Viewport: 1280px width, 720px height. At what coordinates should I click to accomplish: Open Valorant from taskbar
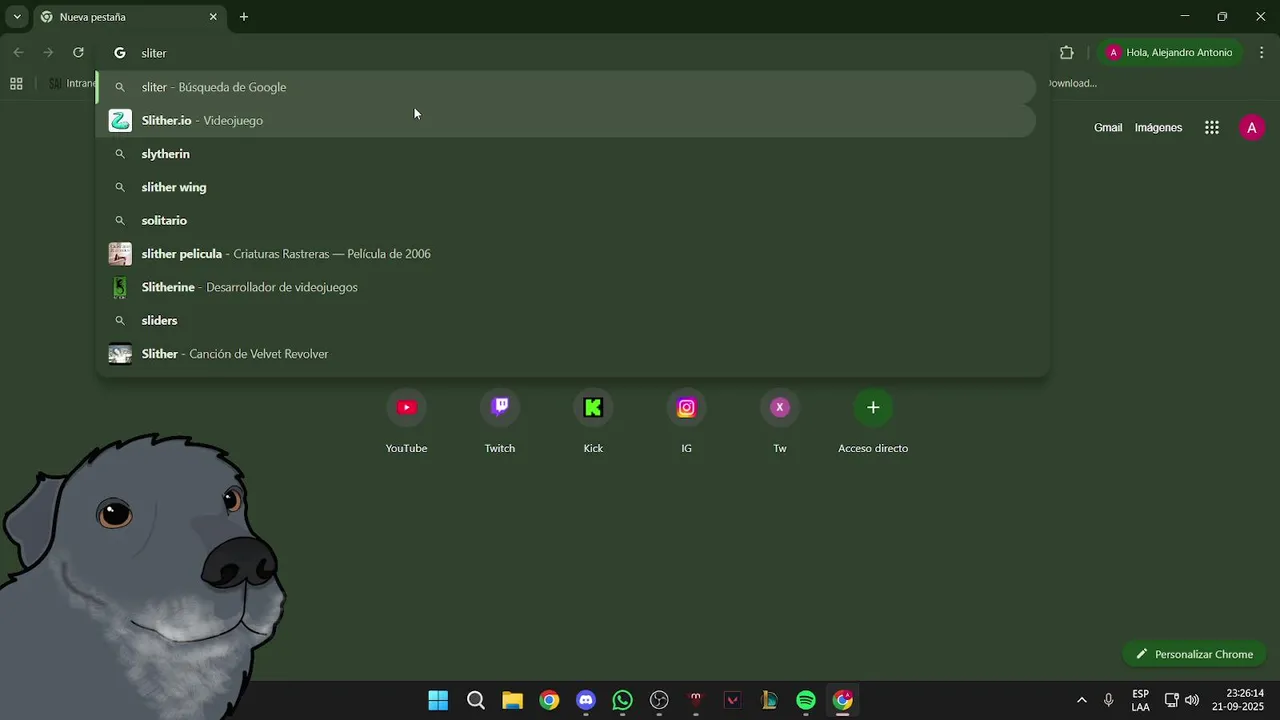tap(733, 700)
